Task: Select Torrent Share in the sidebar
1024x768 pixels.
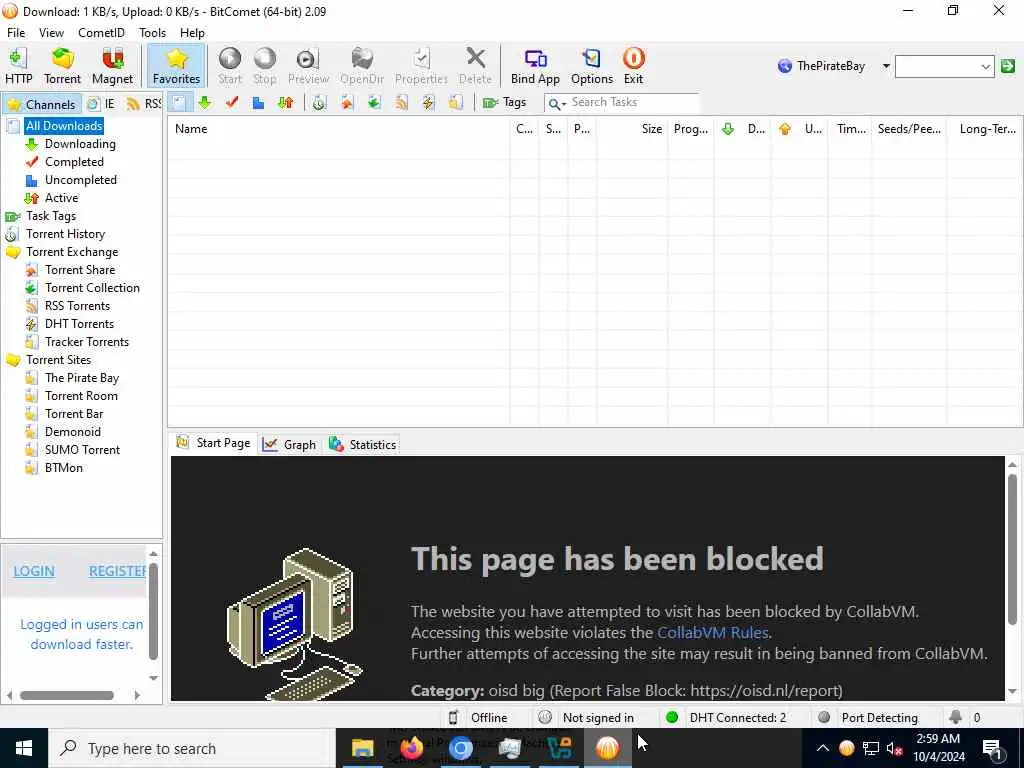Action: point(80,270)
